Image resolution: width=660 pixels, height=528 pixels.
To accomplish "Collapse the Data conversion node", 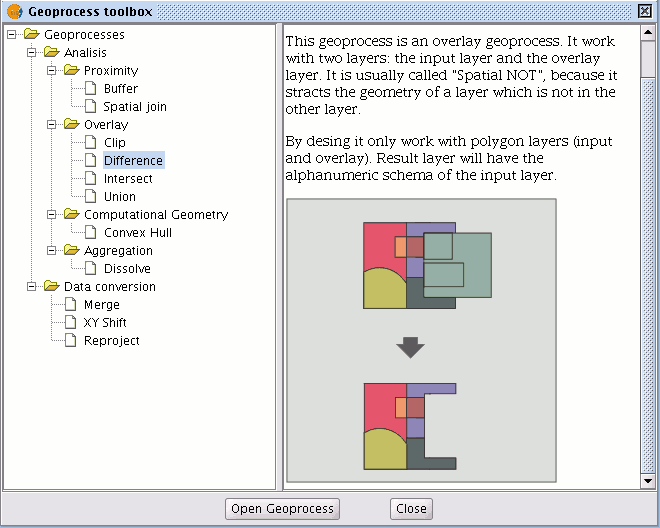I will (x=32, y=287).
